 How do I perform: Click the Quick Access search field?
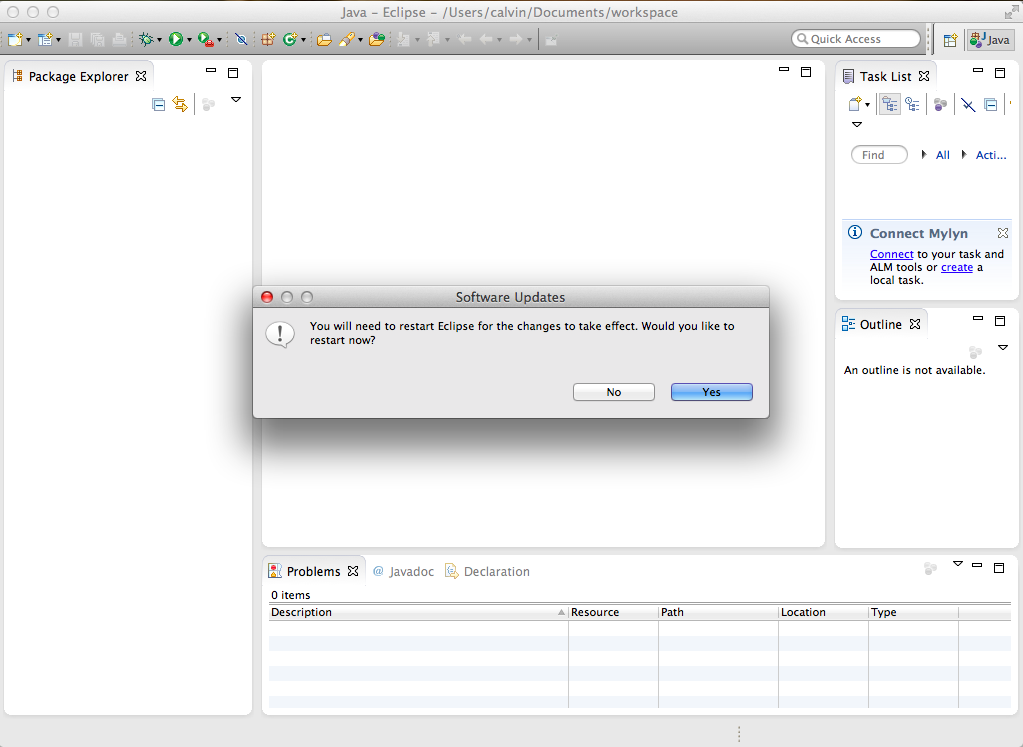click(856, 39)
